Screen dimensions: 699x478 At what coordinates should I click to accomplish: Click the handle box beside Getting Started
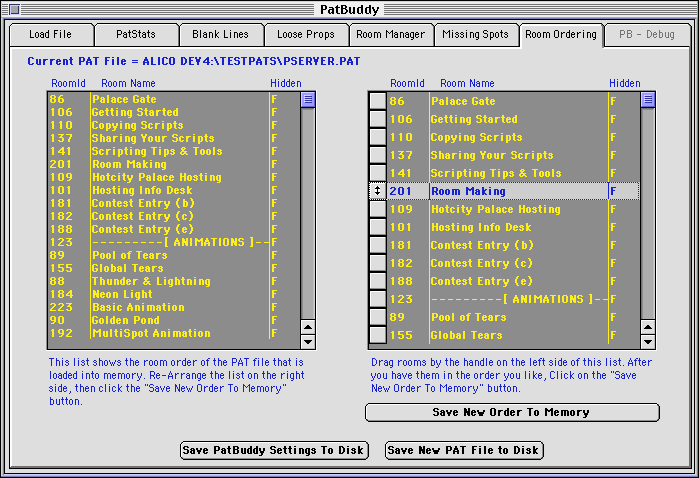click(377, 119)
